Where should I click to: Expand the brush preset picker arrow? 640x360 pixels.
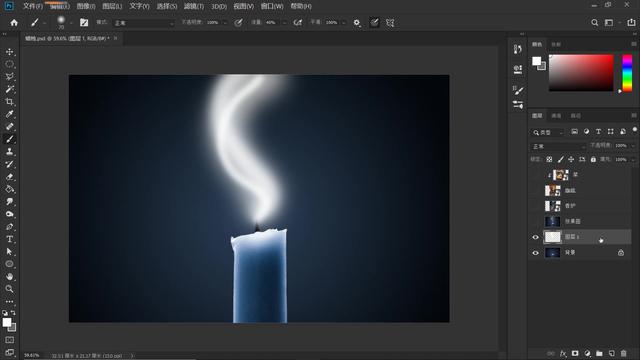click(71, 23)
